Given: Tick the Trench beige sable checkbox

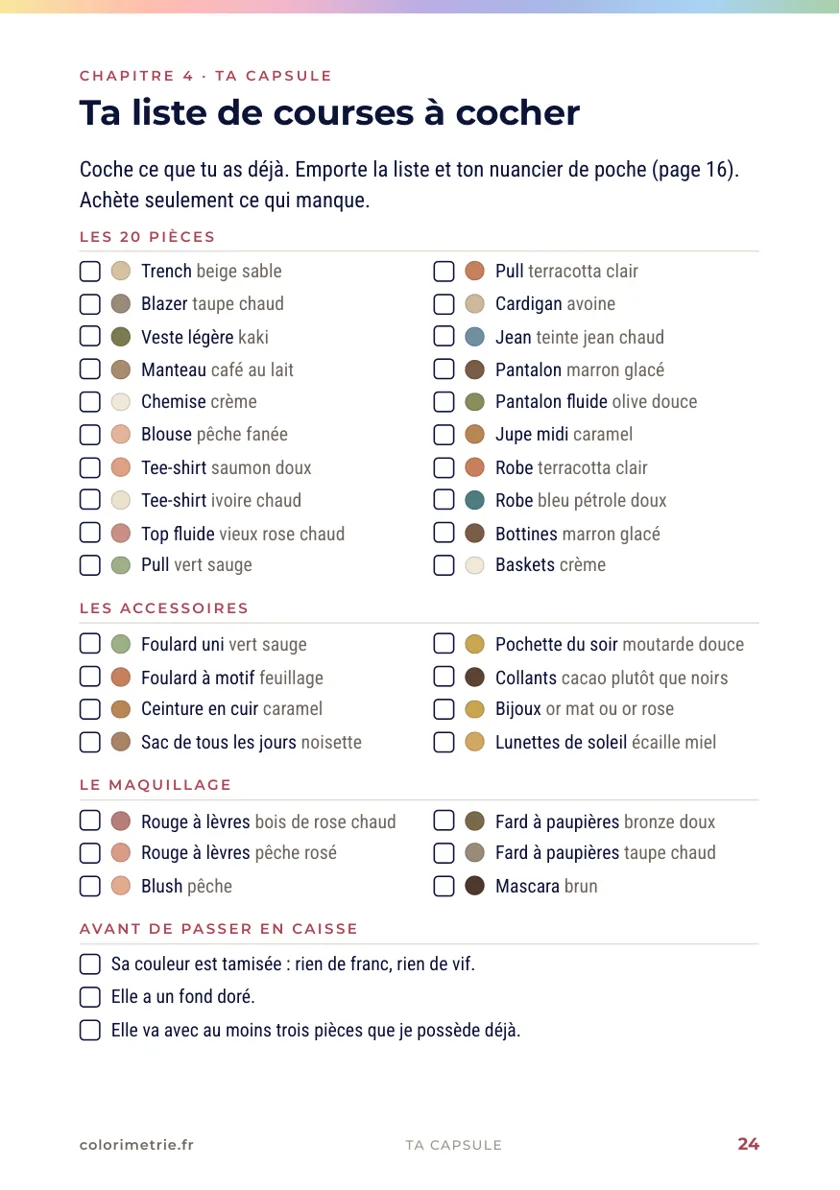Looking at the screenshot, I should coord(90,271).
